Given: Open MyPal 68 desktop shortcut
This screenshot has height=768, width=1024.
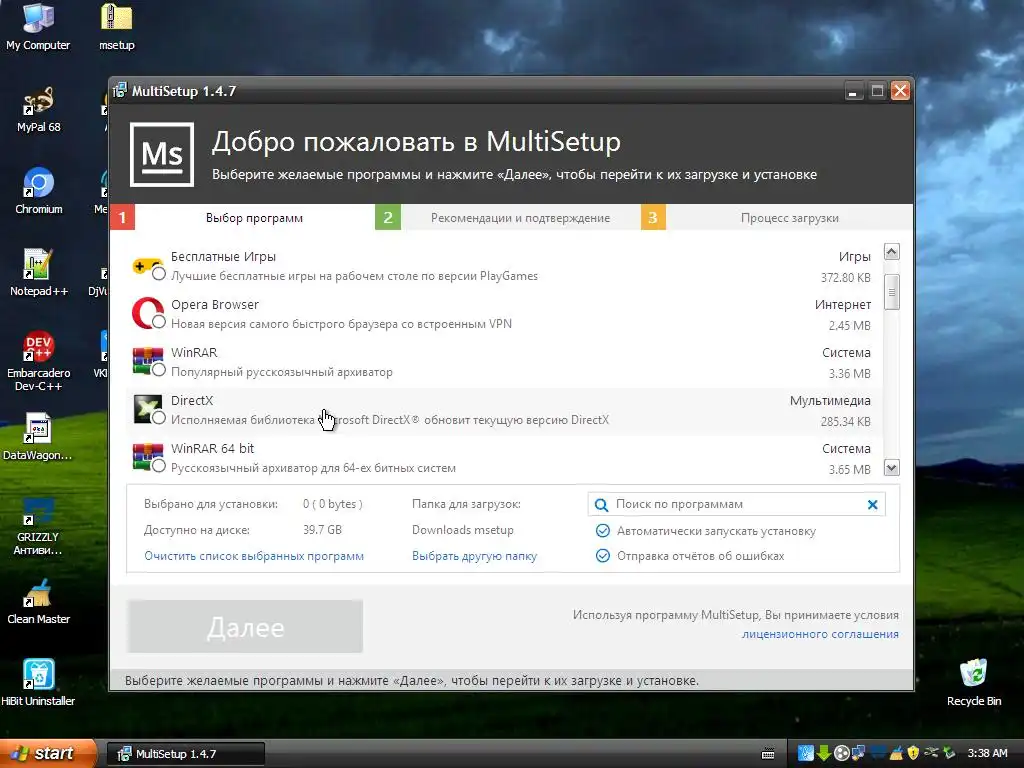Looking at the screenshot, I should pos(39,110).
